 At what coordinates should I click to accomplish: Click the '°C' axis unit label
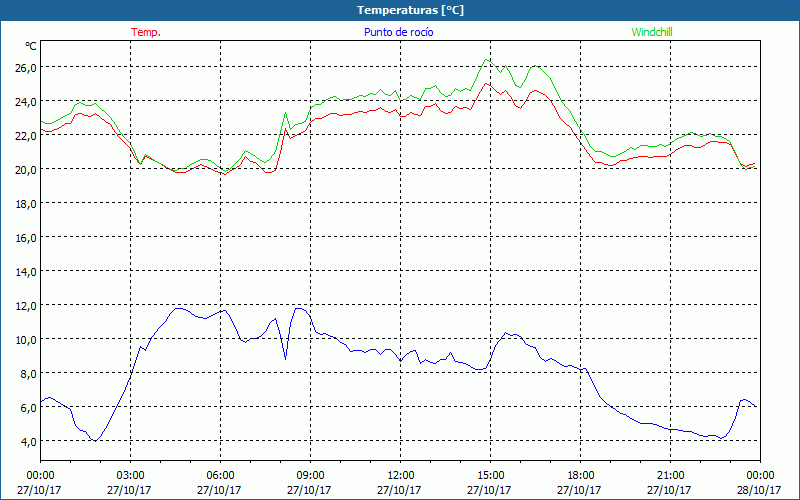click(31, 46)
